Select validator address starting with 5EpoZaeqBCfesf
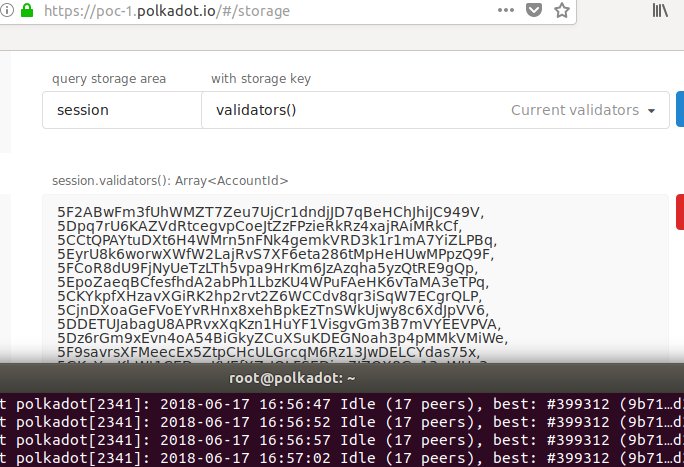Viewport: 684px width, 467px height. click(x=273, y=282)
